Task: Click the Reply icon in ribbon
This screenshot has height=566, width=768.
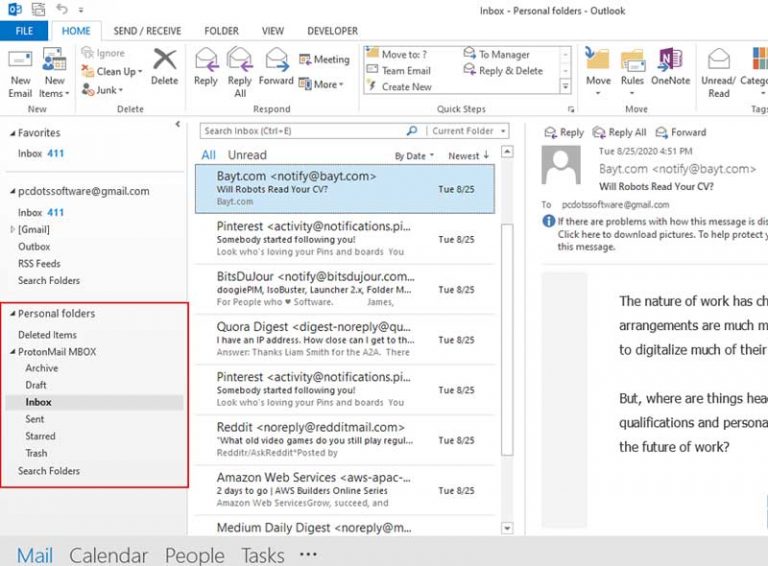Action: 206,67
